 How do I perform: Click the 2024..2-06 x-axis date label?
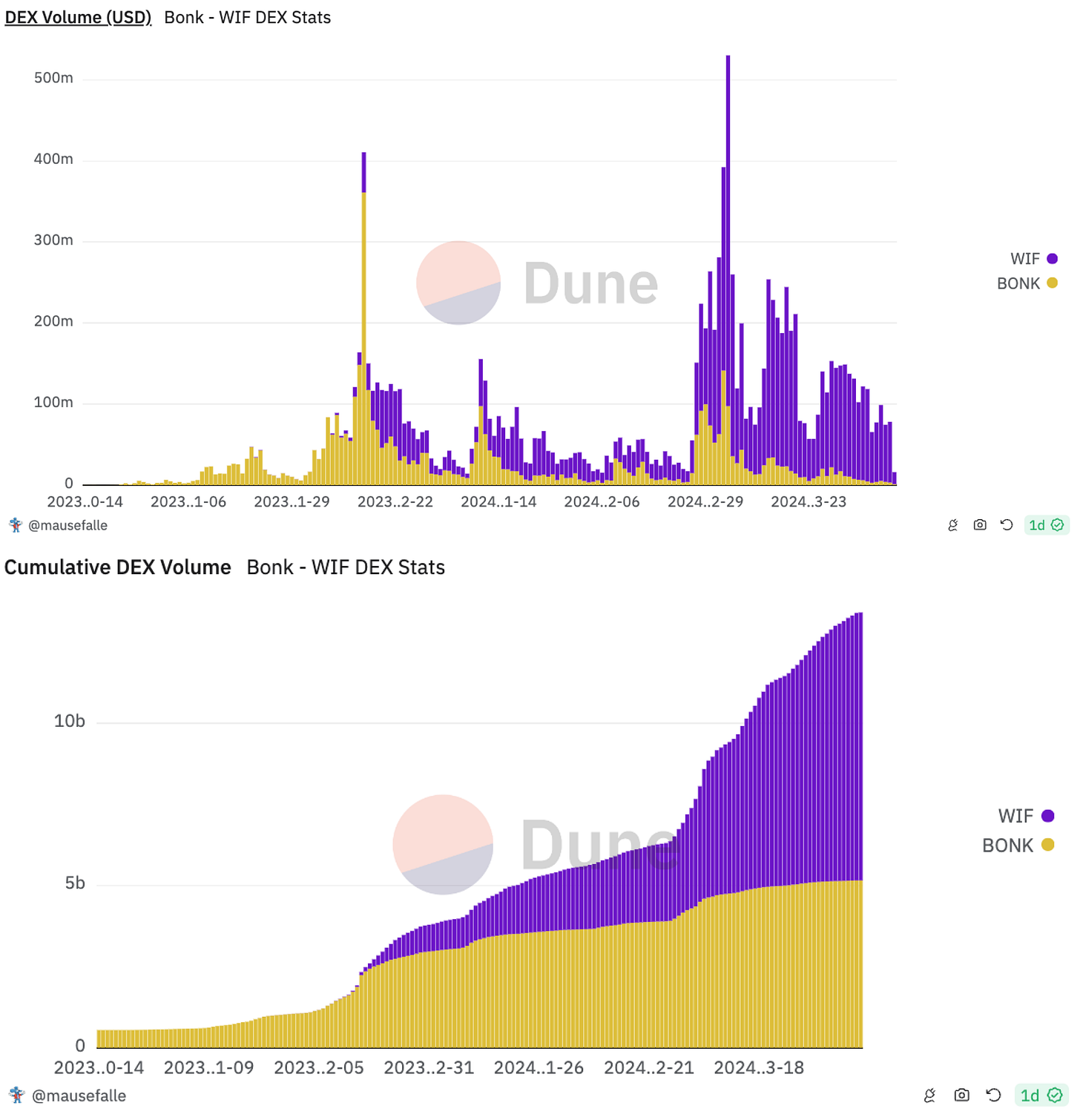click(602, 502)
